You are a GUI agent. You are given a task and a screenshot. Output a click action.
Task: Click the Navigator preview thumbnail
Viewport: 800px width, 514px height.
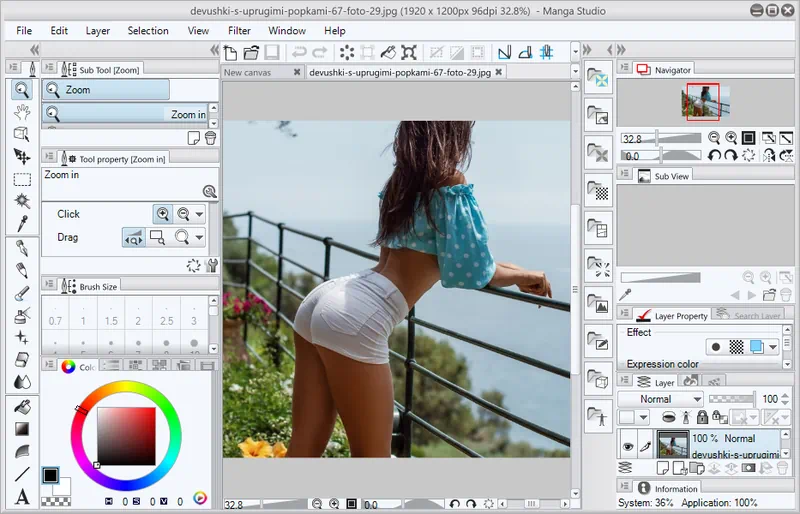coord(706,101)
